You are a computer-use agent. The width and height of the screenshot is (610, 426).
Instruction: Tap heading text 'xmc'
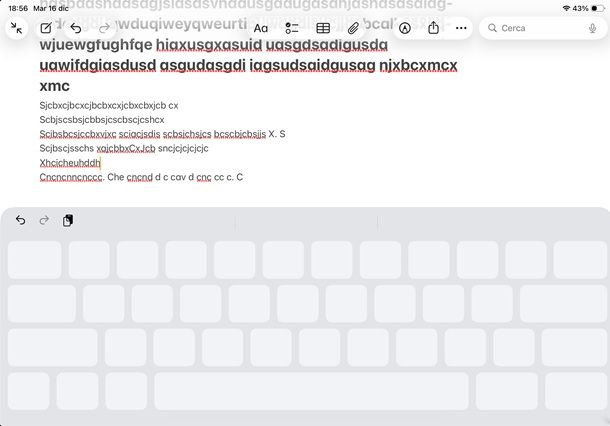54,86
